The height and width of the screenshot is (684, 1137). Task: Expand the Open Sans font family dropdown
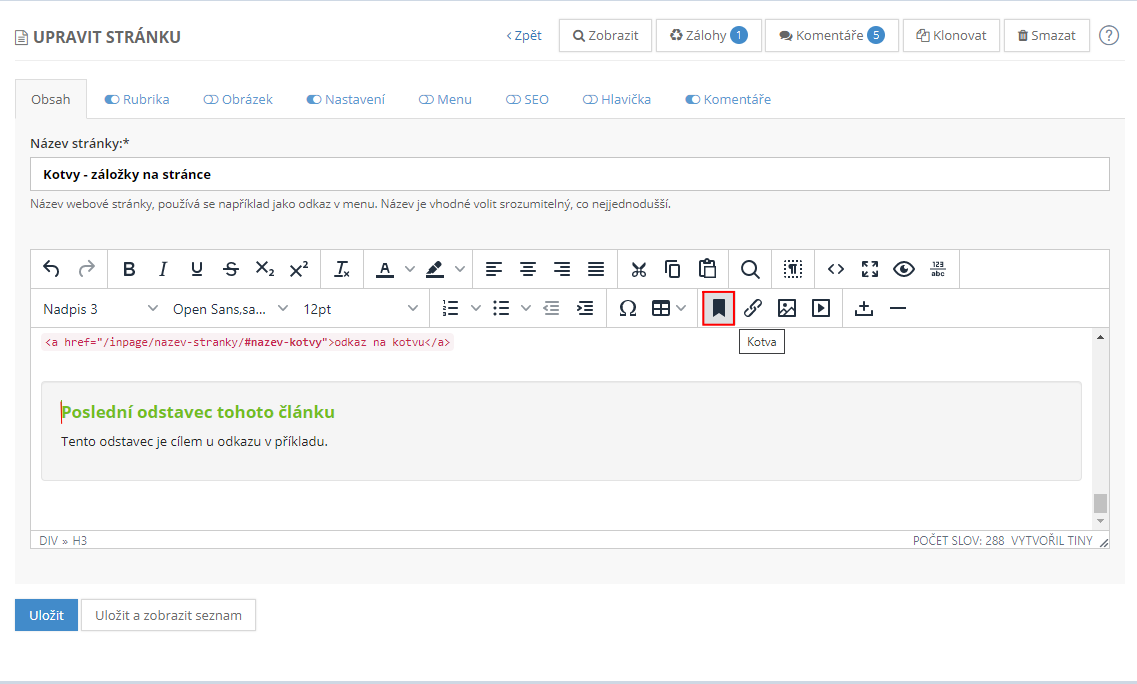pos(230,308)
